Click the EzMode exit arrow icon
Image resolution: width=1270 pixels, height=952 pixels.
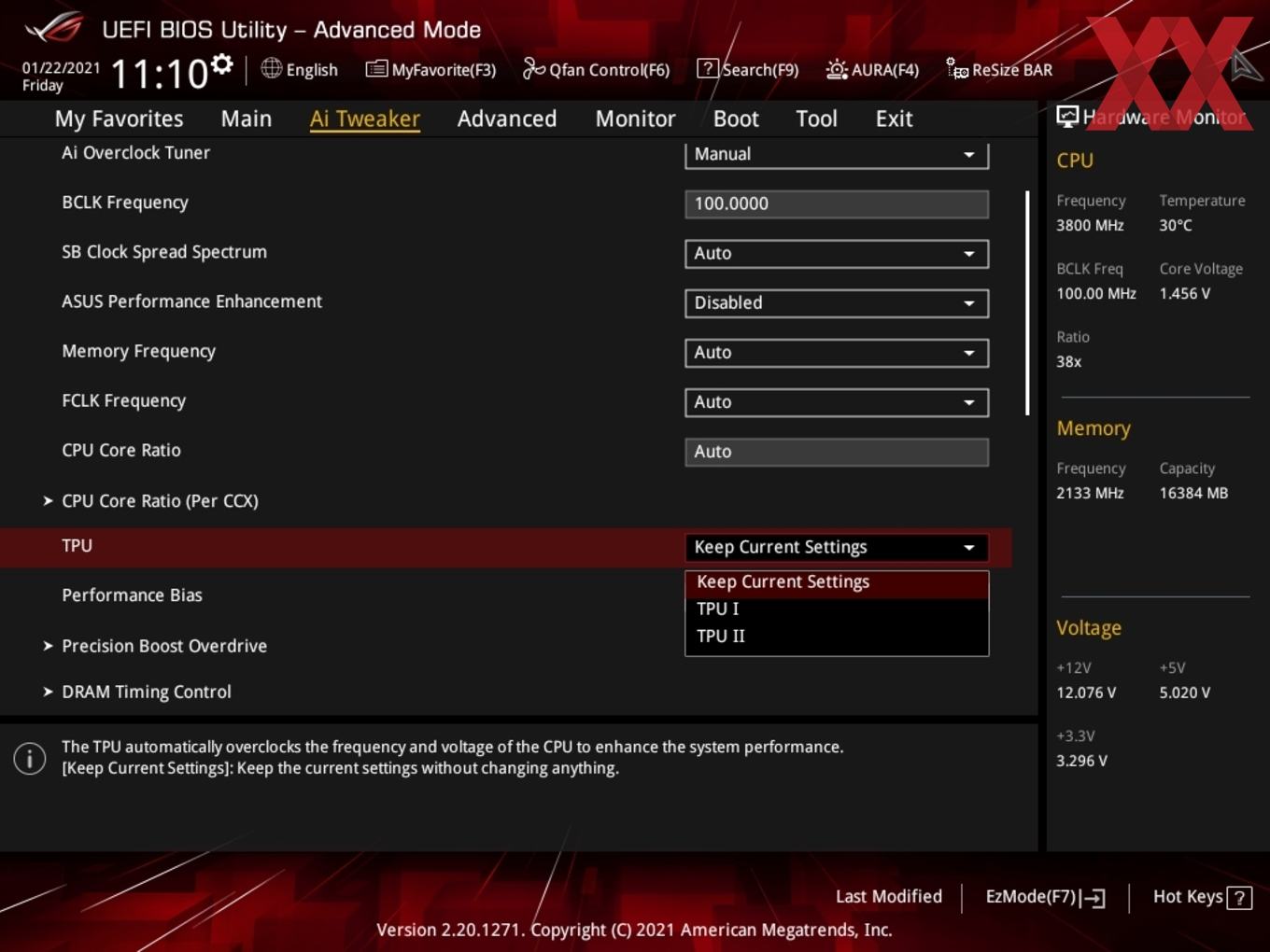(1093, 898)
